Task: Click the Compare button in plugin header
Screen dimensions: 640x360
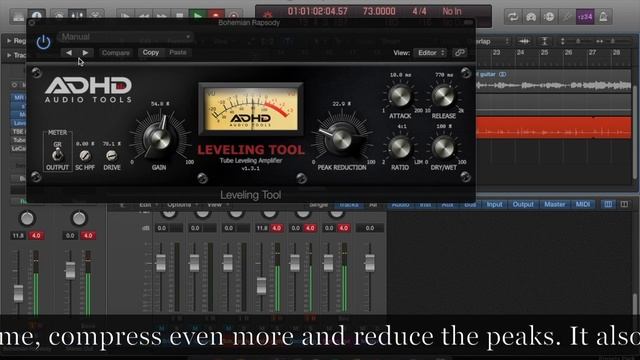Action: [x=116, y=53]
